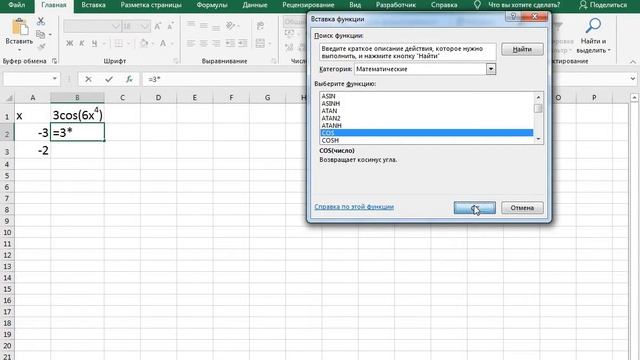The image size is (640, 360).
Task: Expand the Copy options arrow
Action: (50, 34)
